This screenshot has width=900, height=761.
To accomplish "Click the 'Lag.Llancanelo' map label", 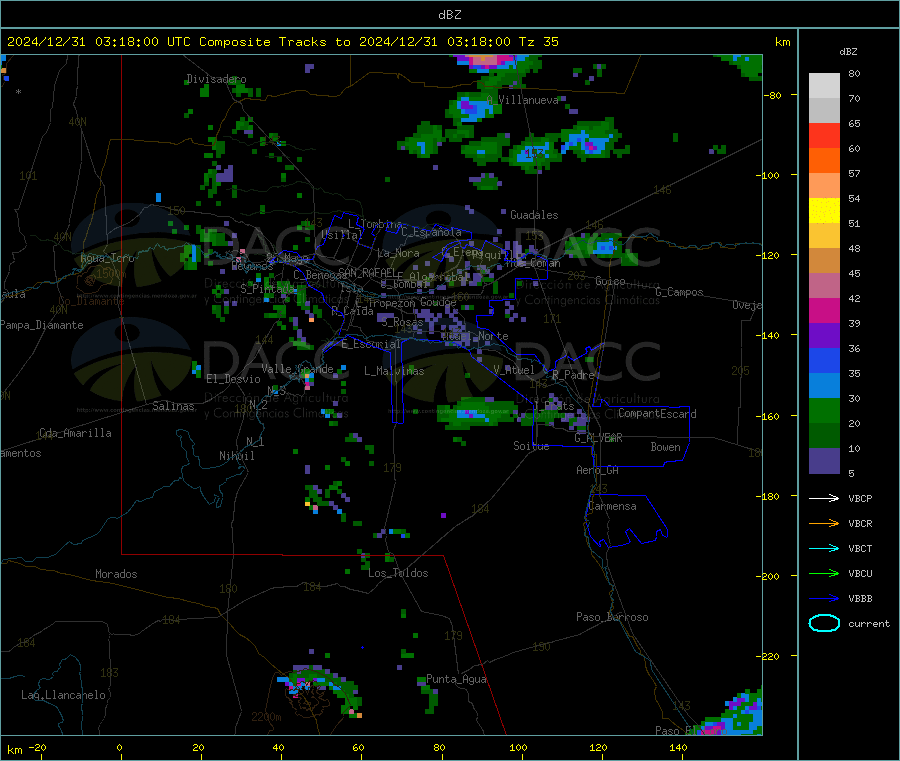I will coord(63,695).
